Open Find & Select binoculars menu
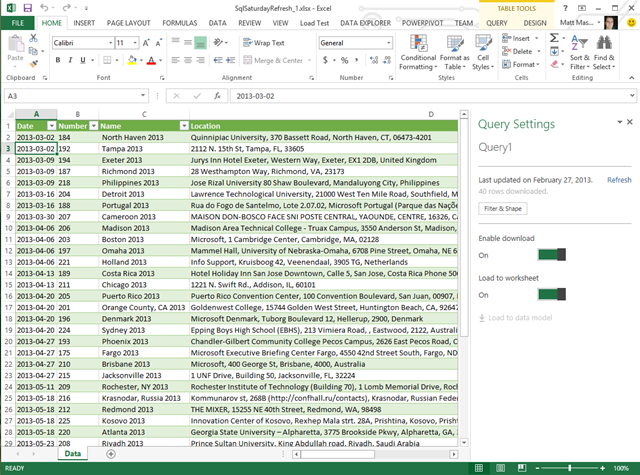640x475 pixels. point(604,52)
